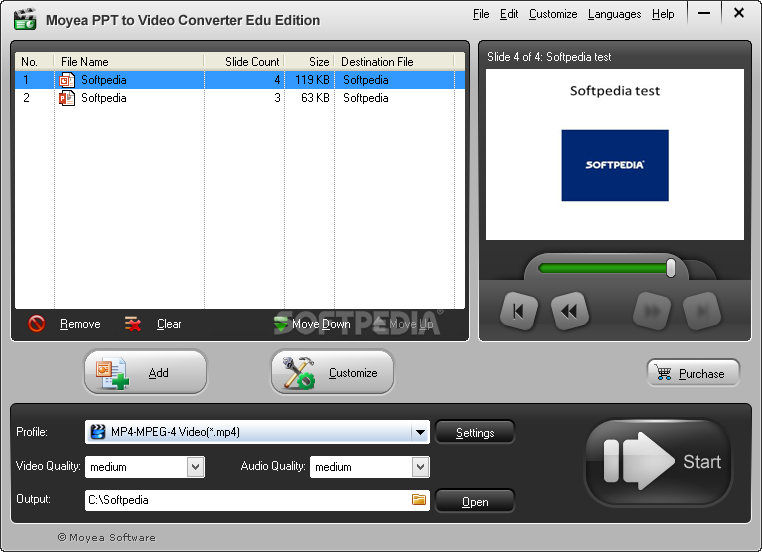Jump to the first slide in preview
762x552 pixels.
(x=519, y=311)
